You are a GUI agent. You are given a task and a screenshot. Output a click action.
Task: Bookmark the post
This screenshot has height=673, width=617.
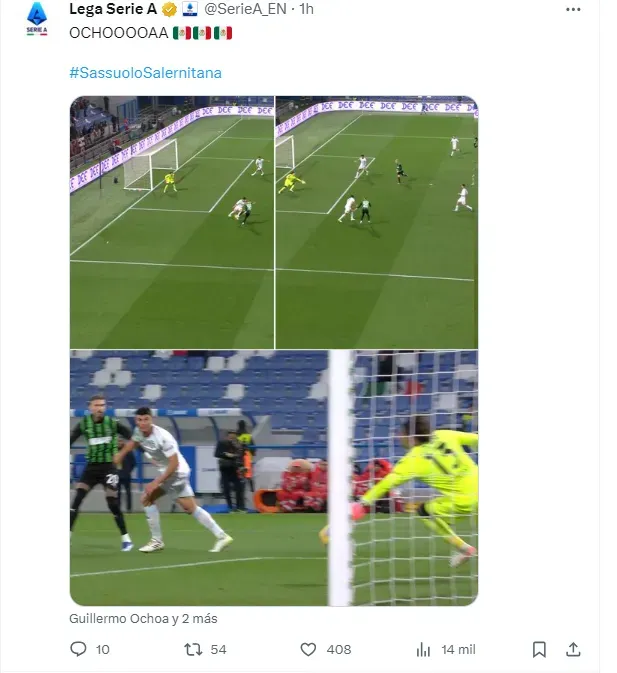click(x=539, y=649)
